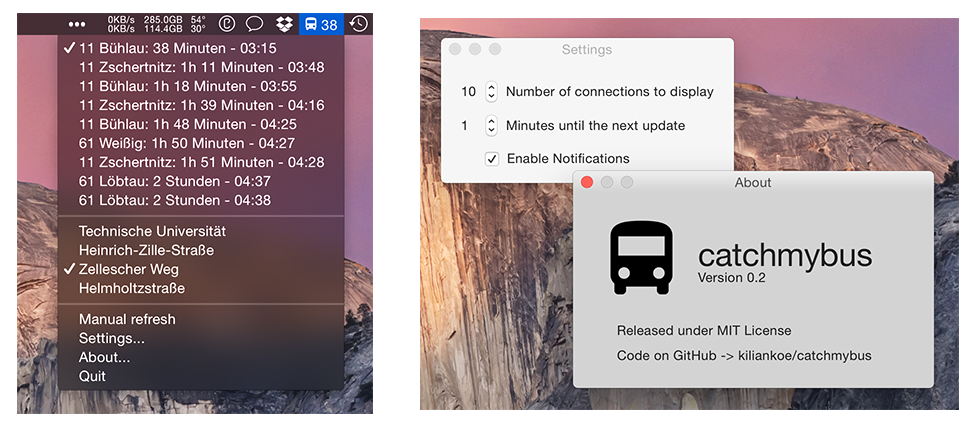This screenshot has height=433, width=978.
Task: Choose 11 Bühlau 1h 18 Minuten - 03:55
Action: pos(201,86)
